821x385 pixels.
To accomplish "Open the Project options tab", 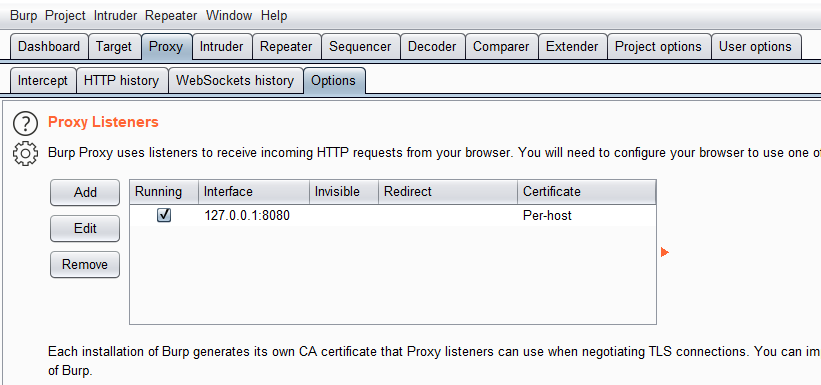I will [658, 47].
